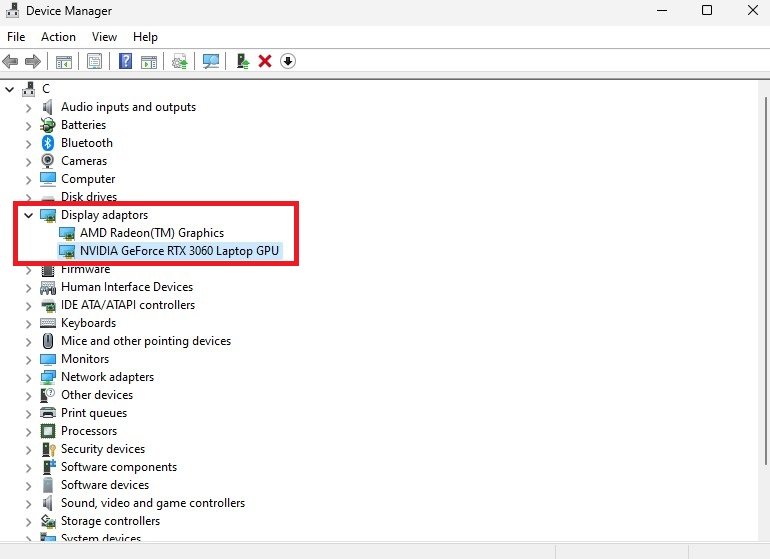
Task: Expand the Bluetooth category
Action: click(x=28, y=143)
